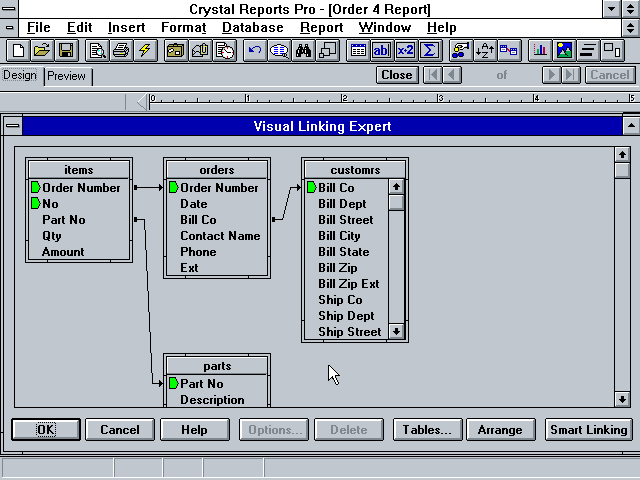Click the items table title bar

tap(79, 169)
